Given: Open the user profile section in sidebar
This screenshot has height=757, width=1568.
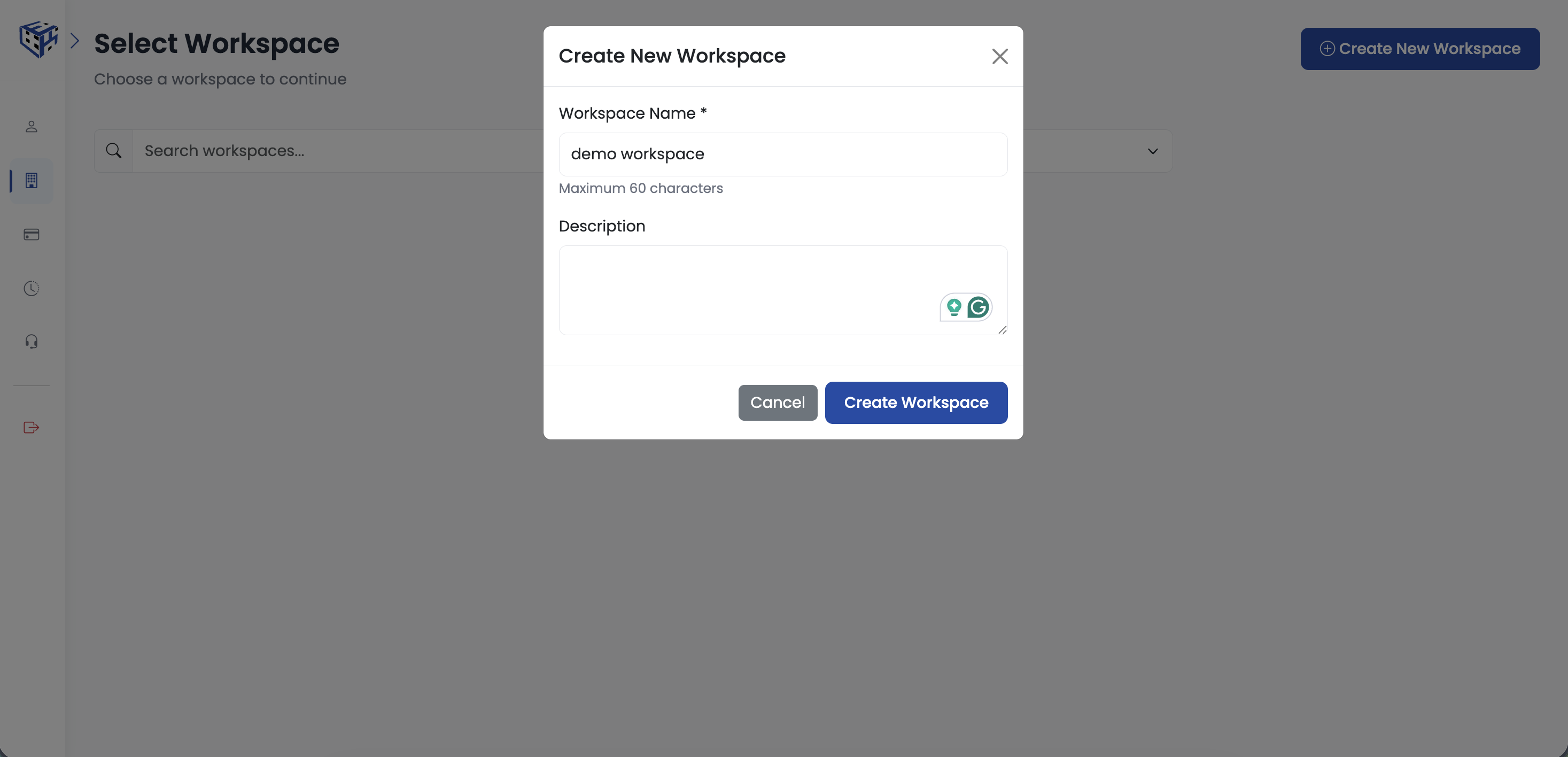Looking at the screenshot, I should (x=31, y=127).
